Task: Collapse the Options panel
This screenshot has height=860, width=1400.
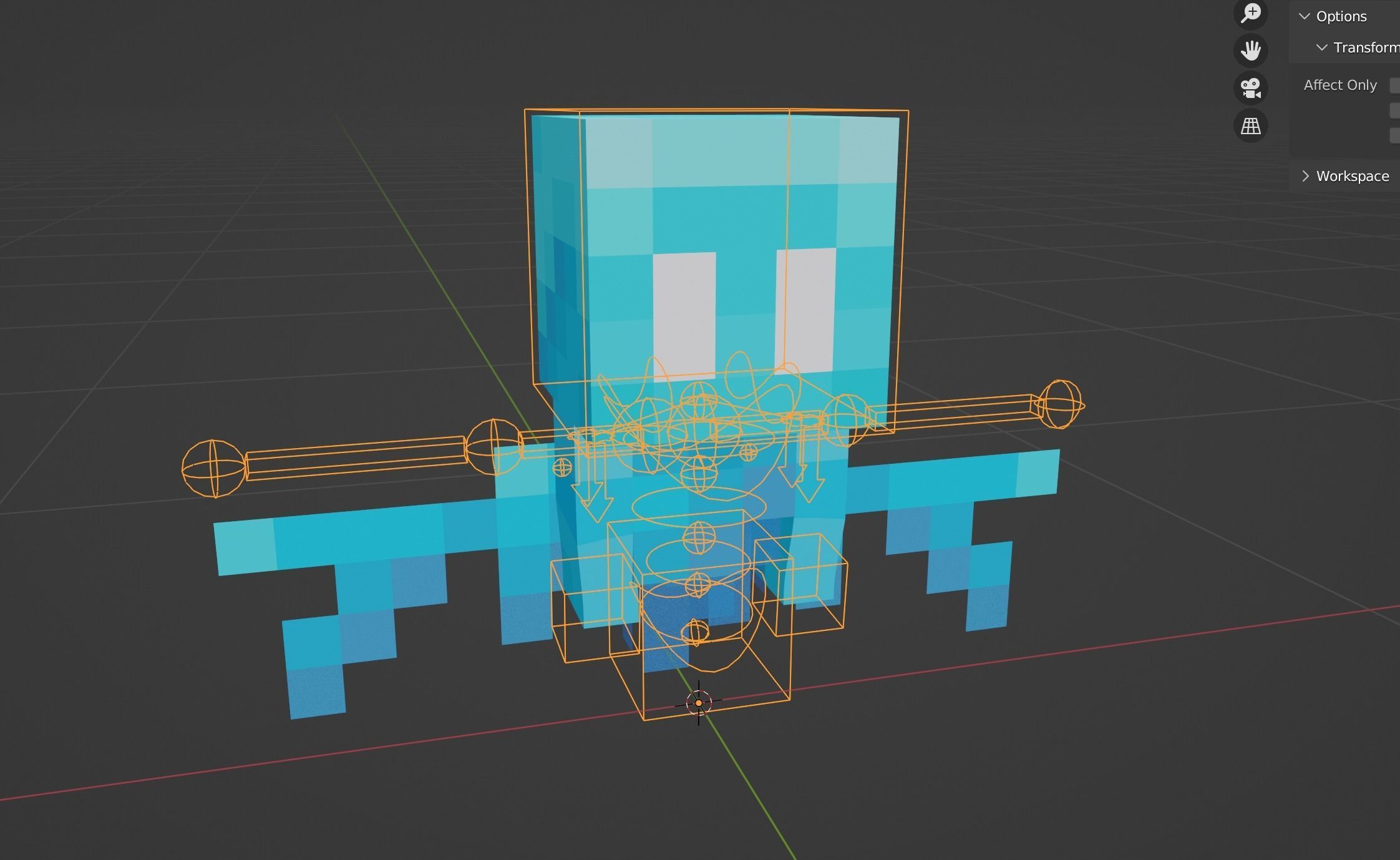Action: 1305,16
